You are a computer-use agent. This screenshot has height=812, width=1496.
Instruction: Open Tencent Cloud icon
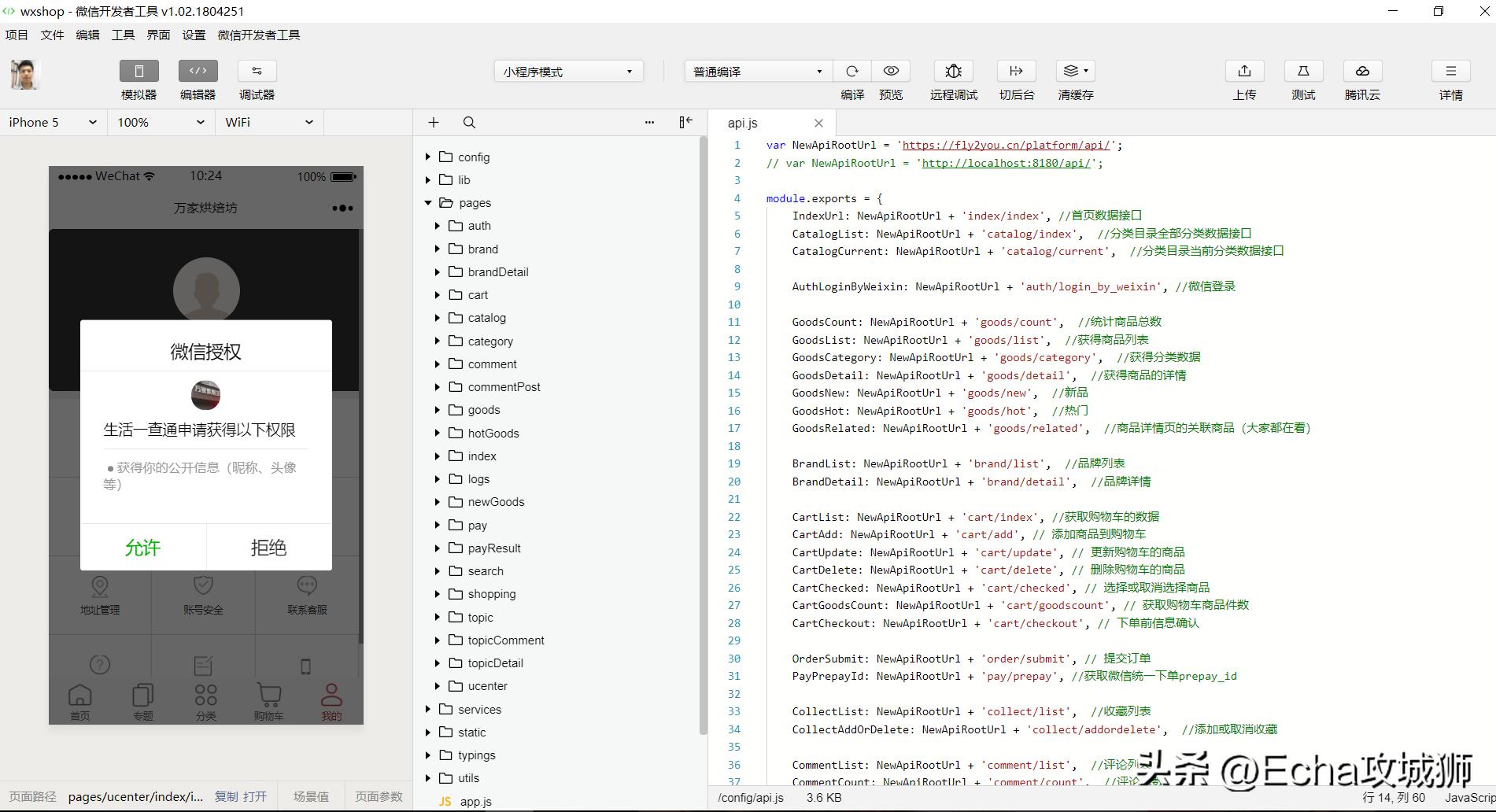tap(1362, 71)
